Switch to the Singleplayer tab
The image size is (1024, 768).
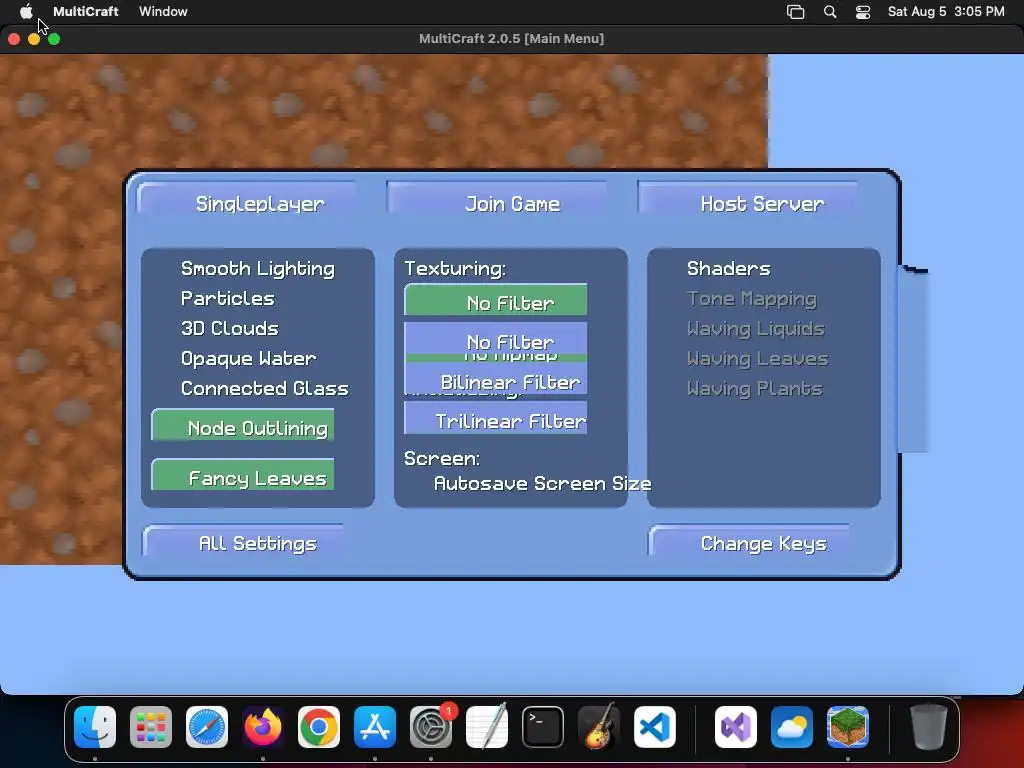pos(247,199)
